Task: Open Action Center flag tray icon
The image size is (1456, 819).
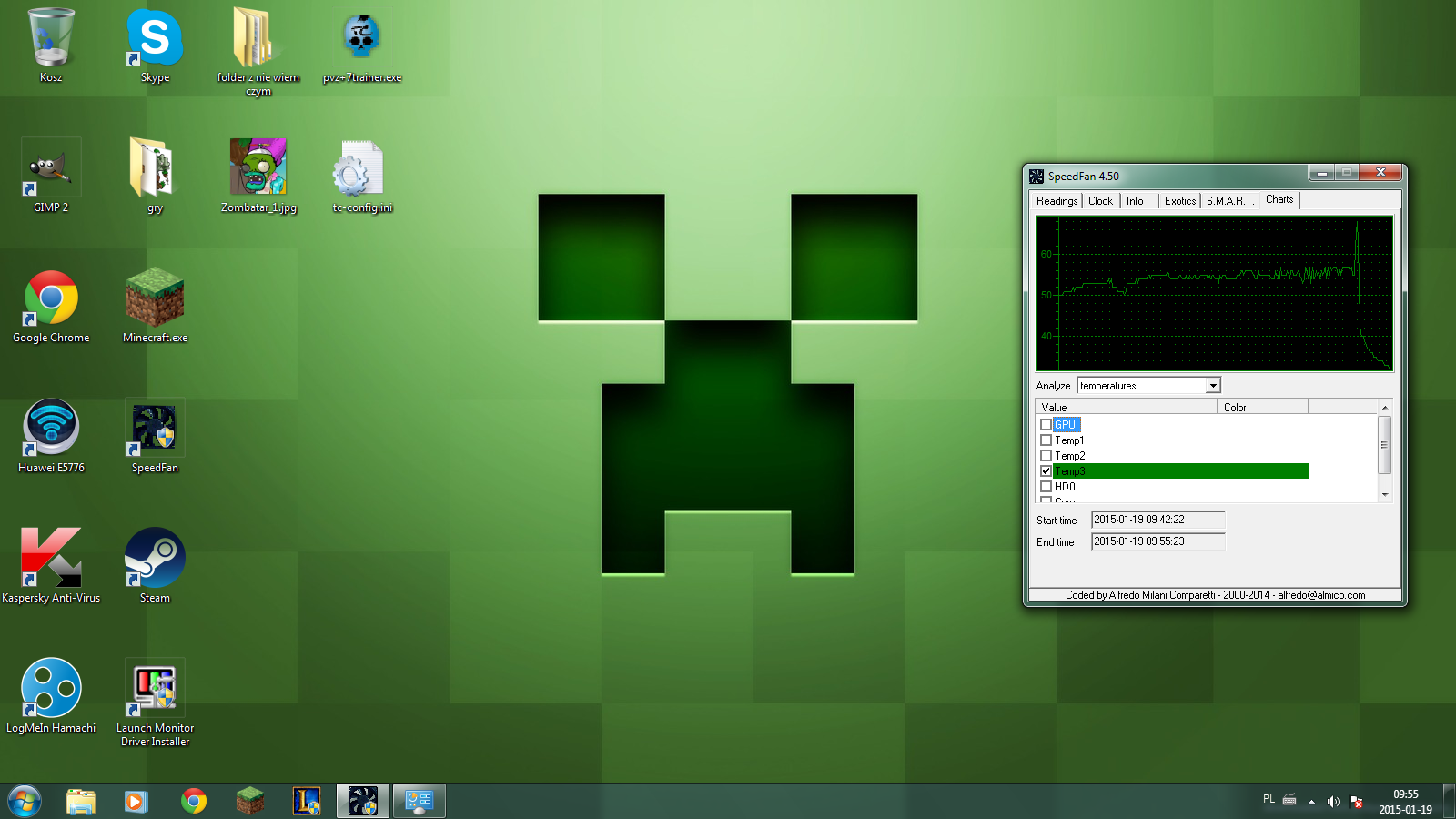Action: tap(1356, 802)
